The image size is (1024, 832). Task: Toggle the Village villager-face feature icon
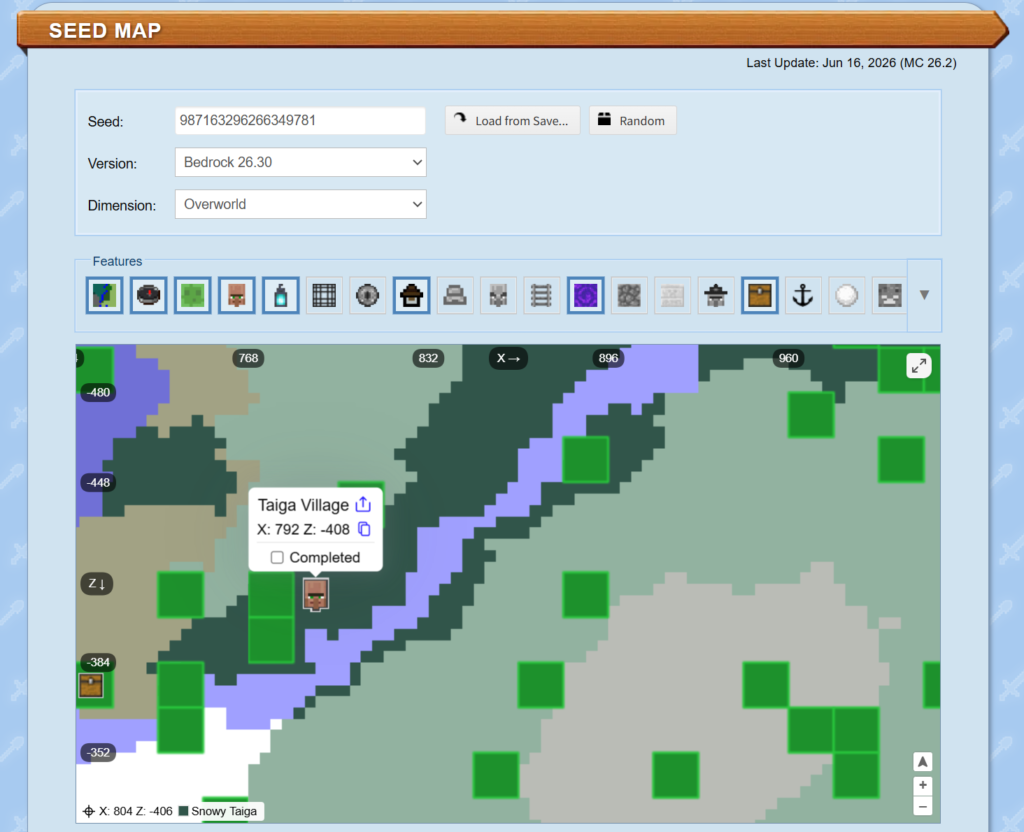click(x=236, y=295)
